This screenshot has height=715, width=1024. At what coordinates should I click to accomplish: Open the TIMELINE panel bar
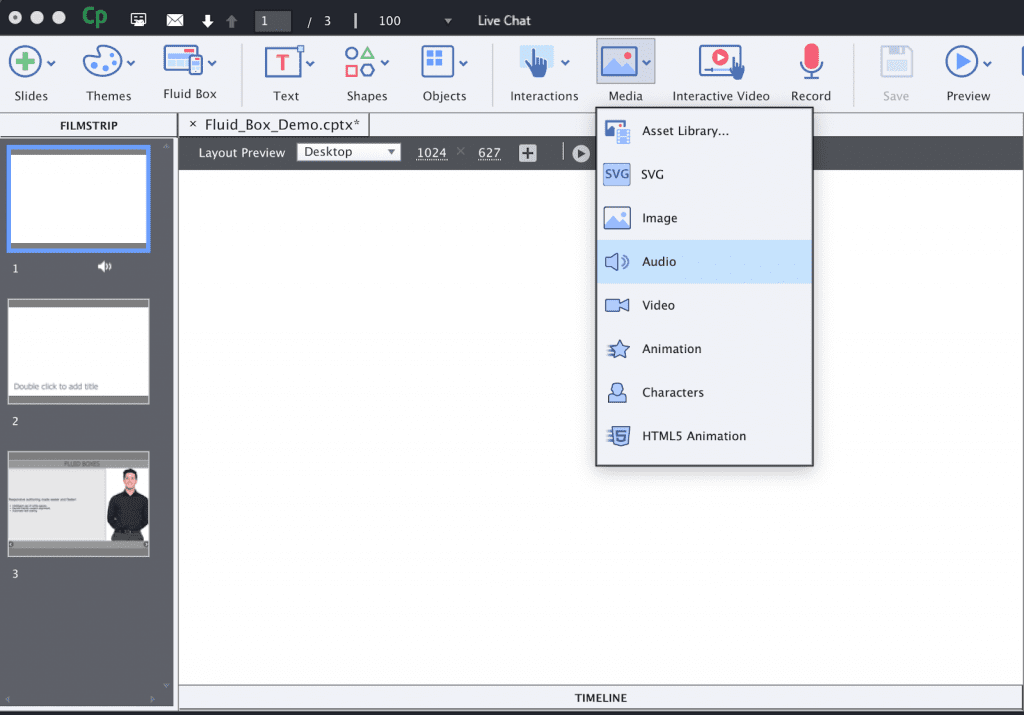600,697
